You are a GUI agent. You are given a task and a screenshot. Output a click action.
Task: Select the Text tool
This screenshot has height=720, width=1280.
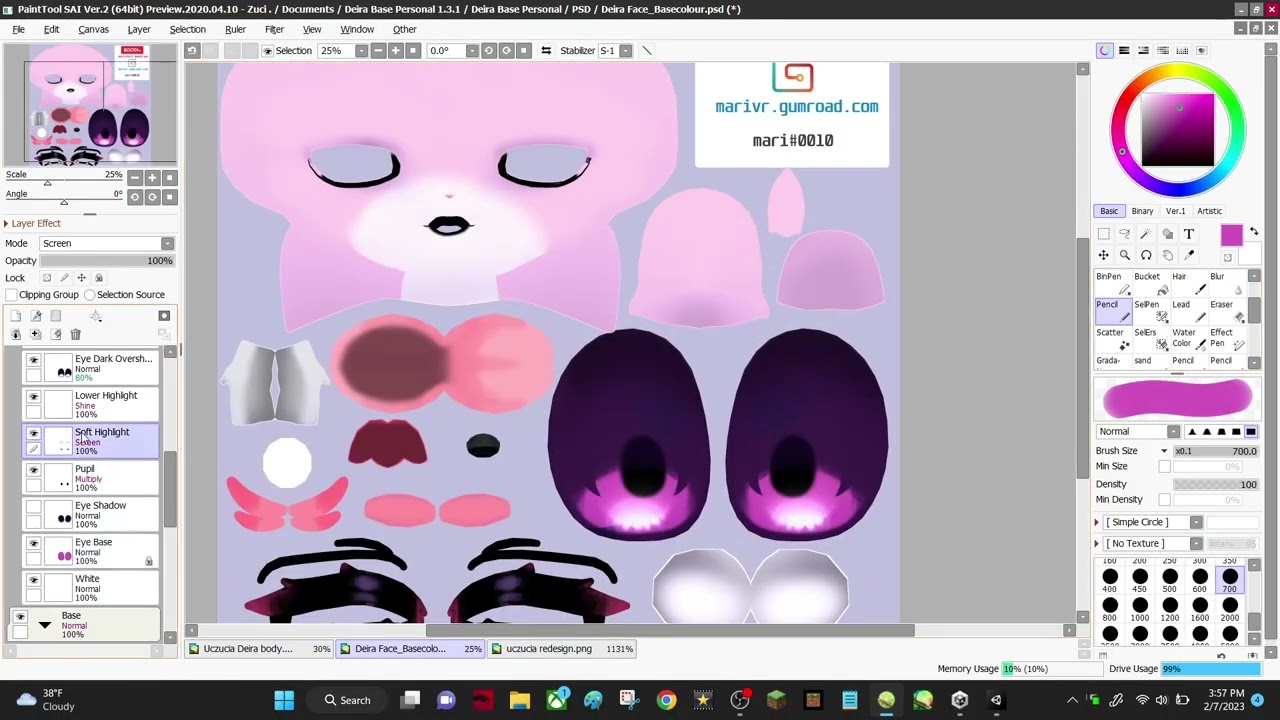coord(1189,234)
